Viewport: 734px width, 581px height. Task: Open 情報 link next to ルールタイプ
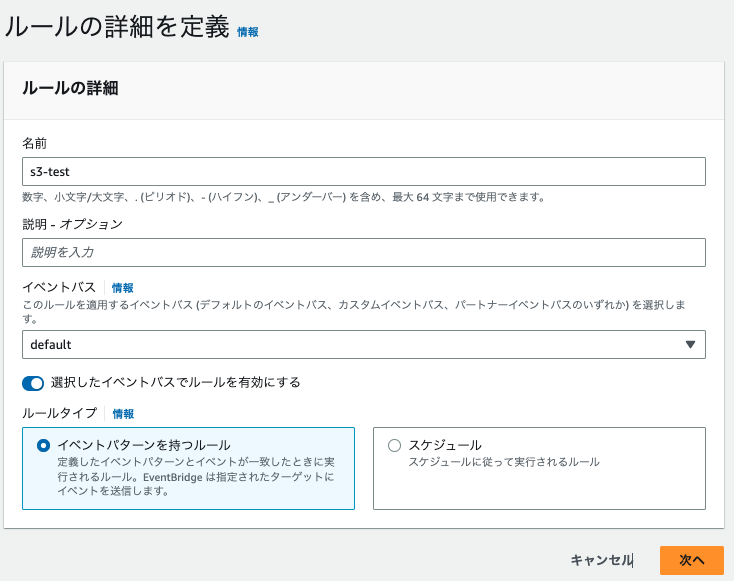tap(123, 414)
